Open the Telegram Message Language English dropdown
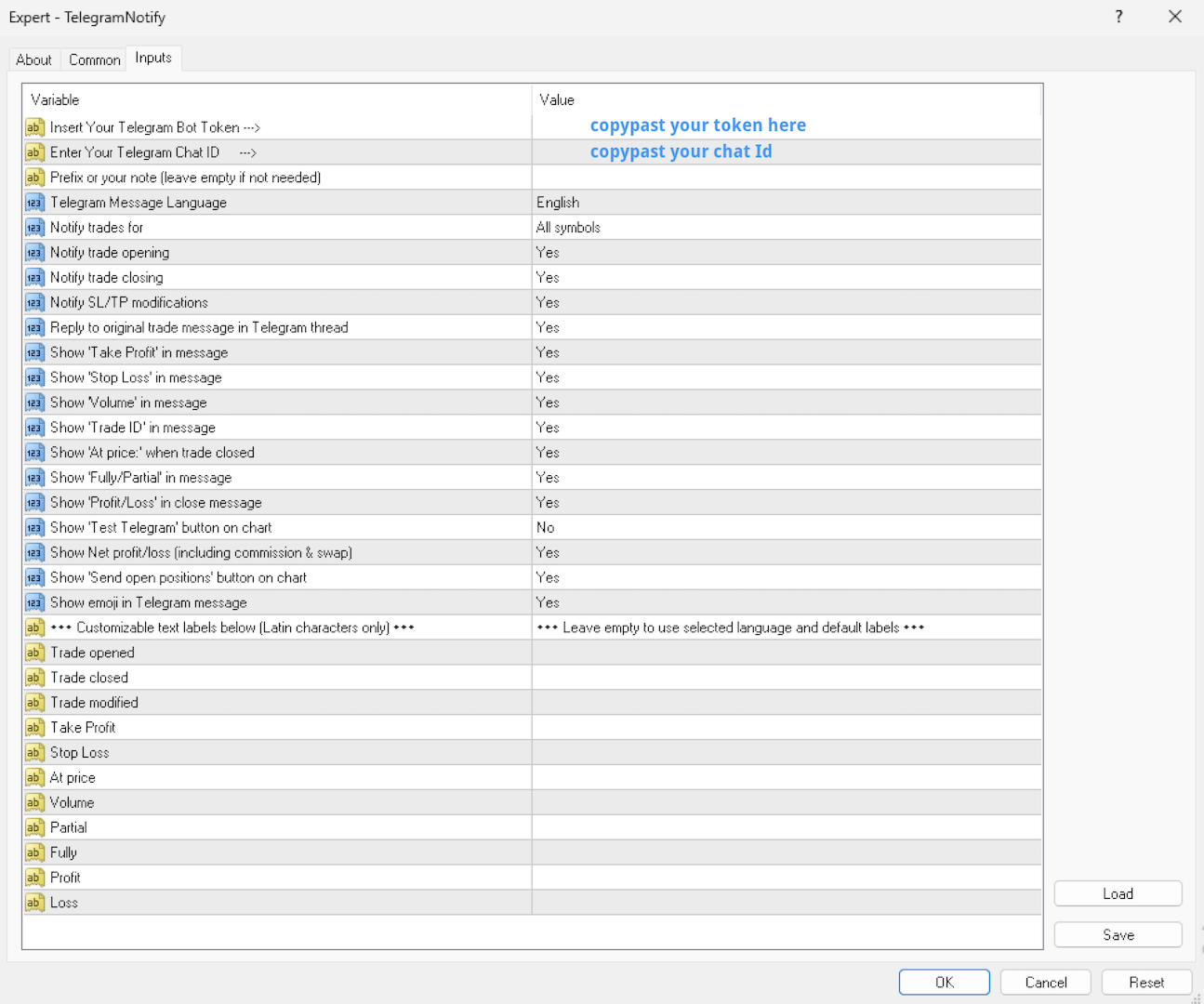Screen dimensions: 1204x1004 pyautogui.click(x=558, y=203)
